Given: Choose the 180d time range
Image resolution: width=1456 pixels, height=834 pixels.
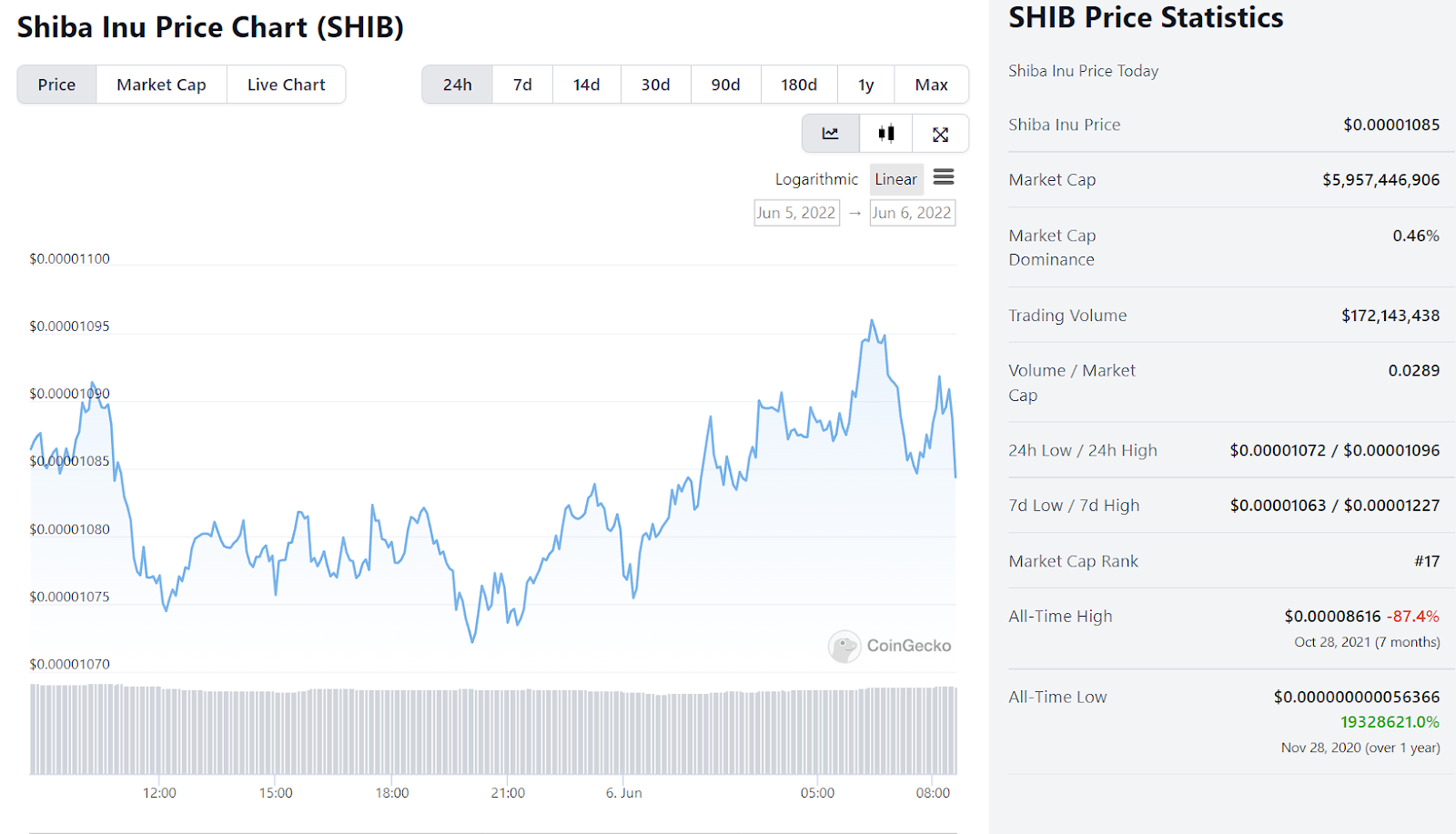Looking at the screenshot, I should click(x=799, y=85).
